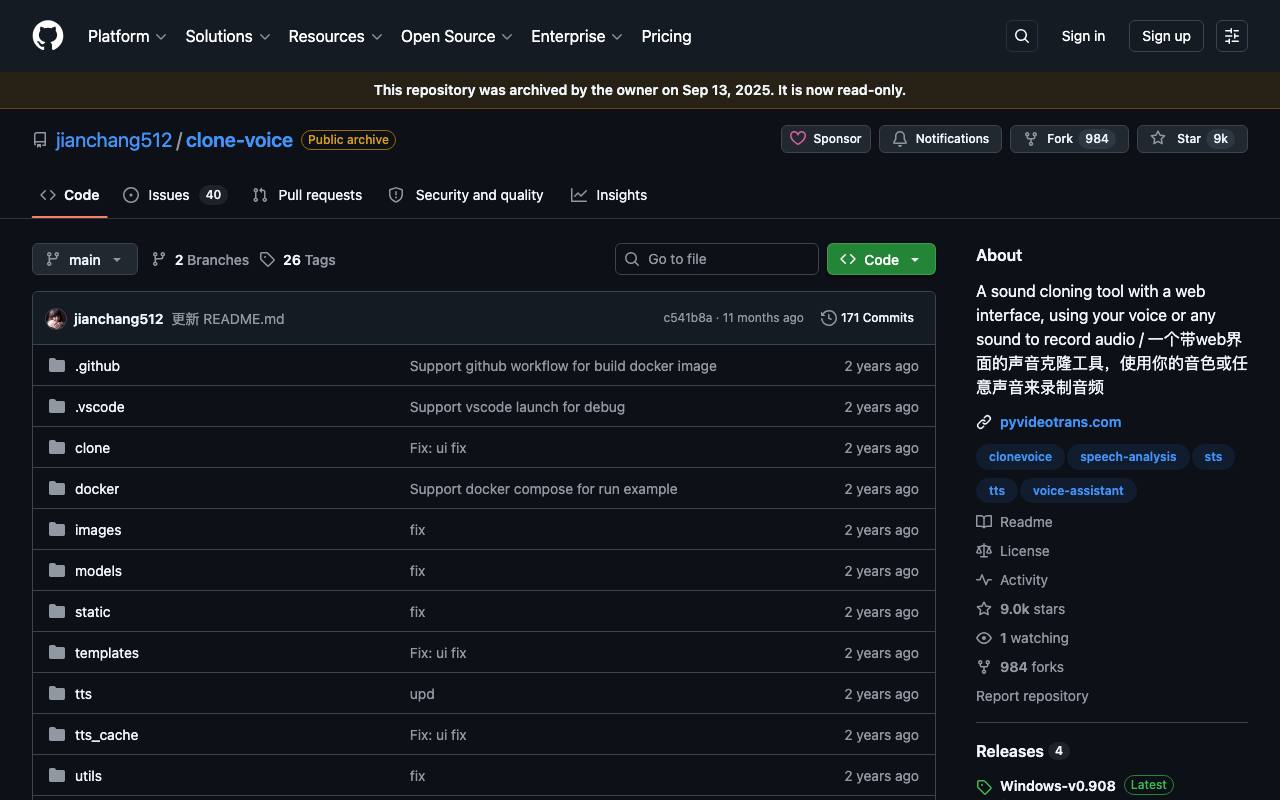Click the Sign in link
Screen dimensions: 1280x800
[x=1083, y=36]
